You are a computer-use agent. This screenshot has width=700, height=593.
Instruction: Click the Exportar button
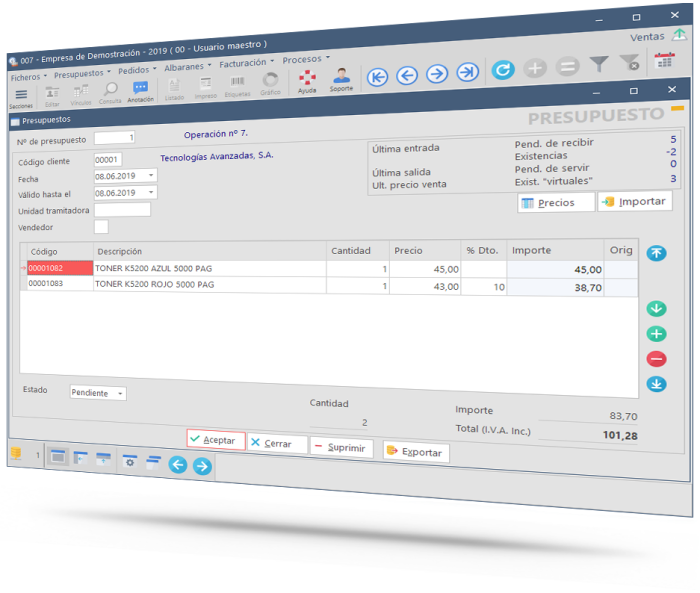click(415, 452)
